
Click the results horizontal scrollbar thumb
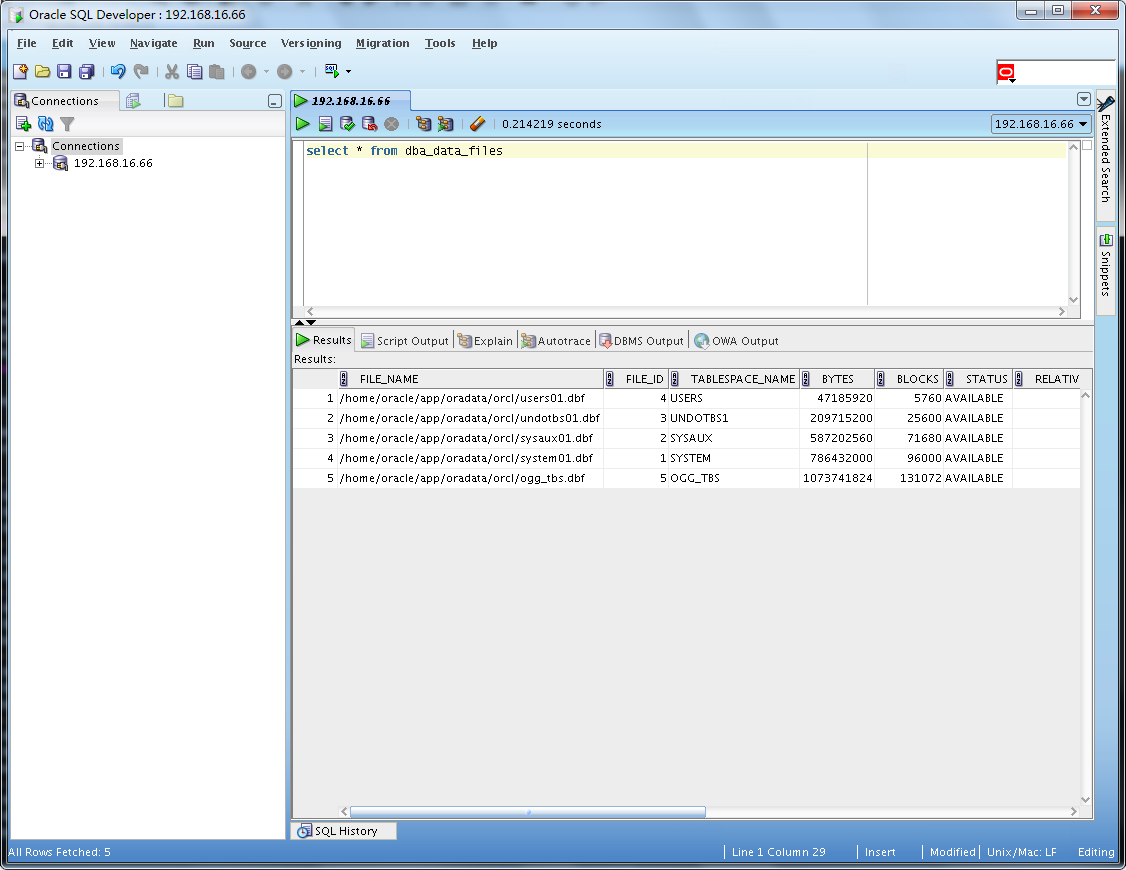(528, 812)
